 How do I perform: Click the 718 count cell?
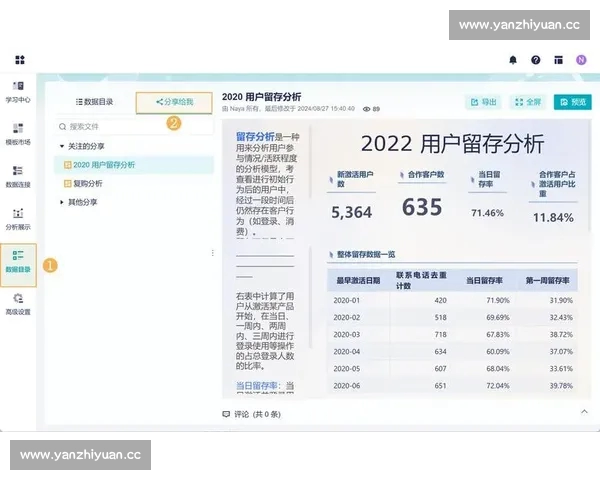point(440,335)
